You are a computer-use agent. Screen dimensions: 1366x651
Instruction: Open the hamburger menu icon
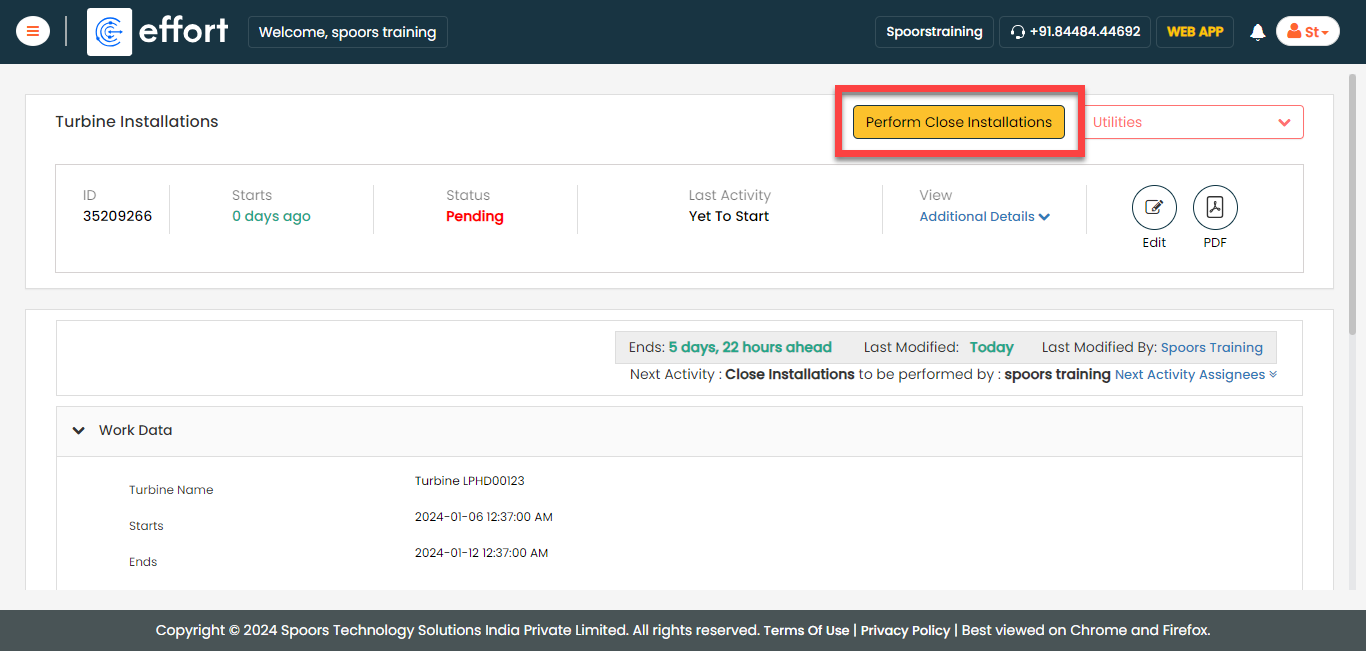tap(33, 31)
